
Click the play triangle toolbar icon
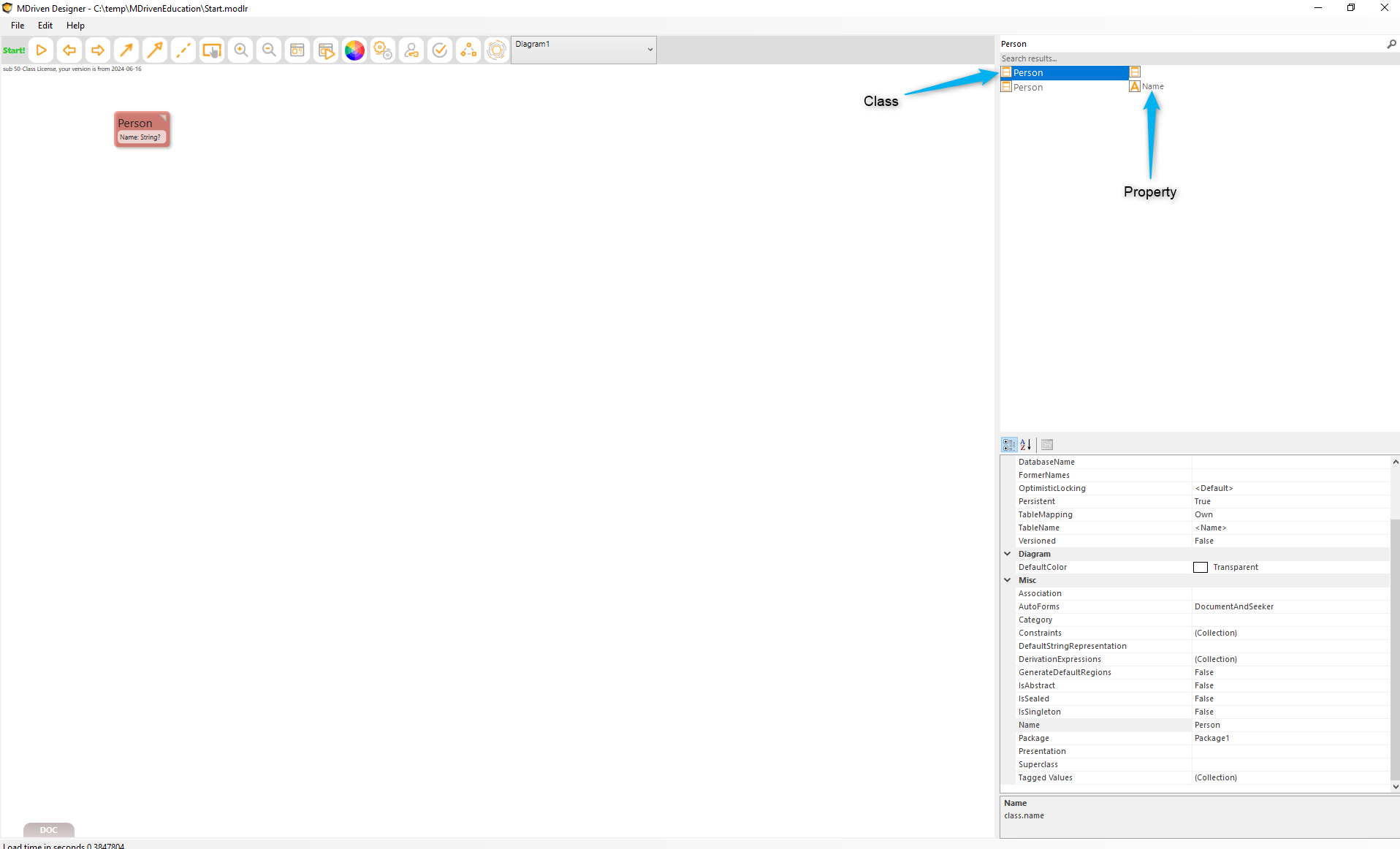[x=42, y=50]
